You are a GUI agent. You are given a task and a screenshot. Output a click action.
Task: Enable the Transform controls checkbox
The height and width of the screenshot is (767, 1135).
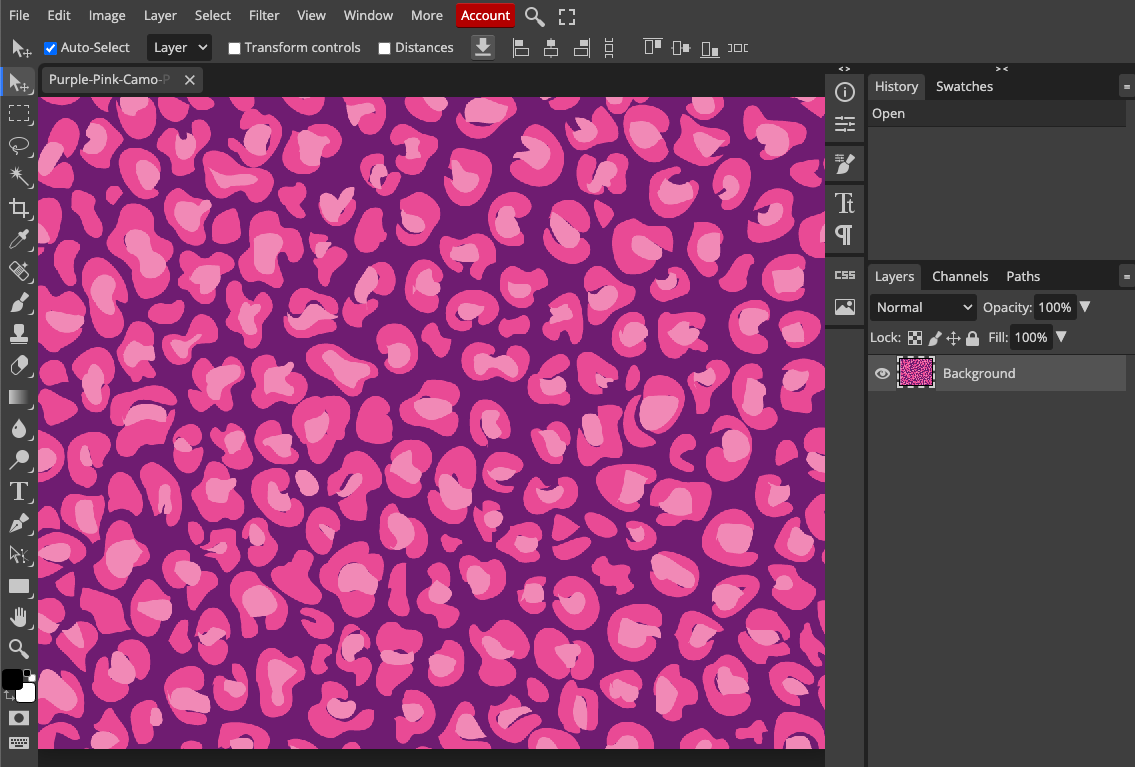234,48
